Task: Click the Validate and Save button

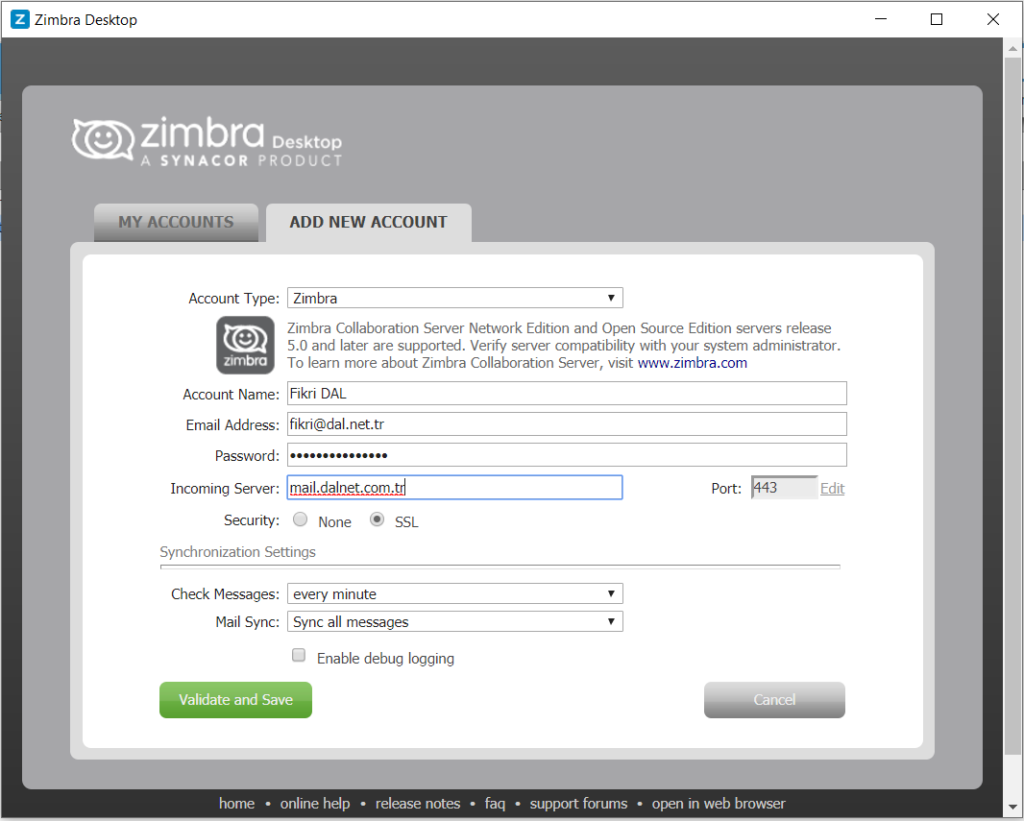Action: (236, 700)
